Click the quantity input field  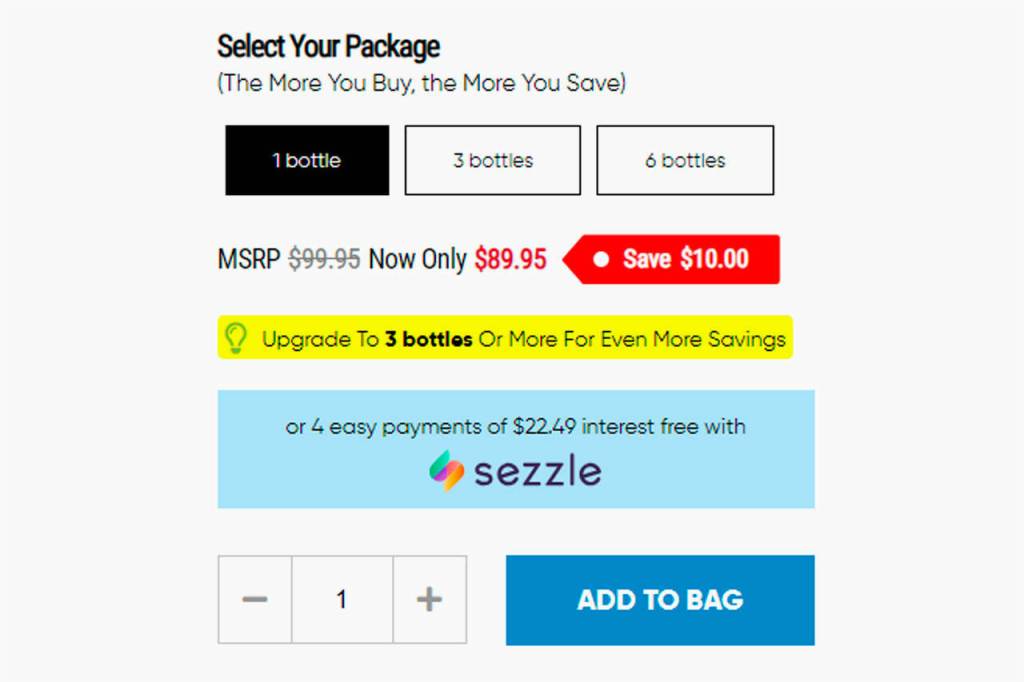coord(342,600)
